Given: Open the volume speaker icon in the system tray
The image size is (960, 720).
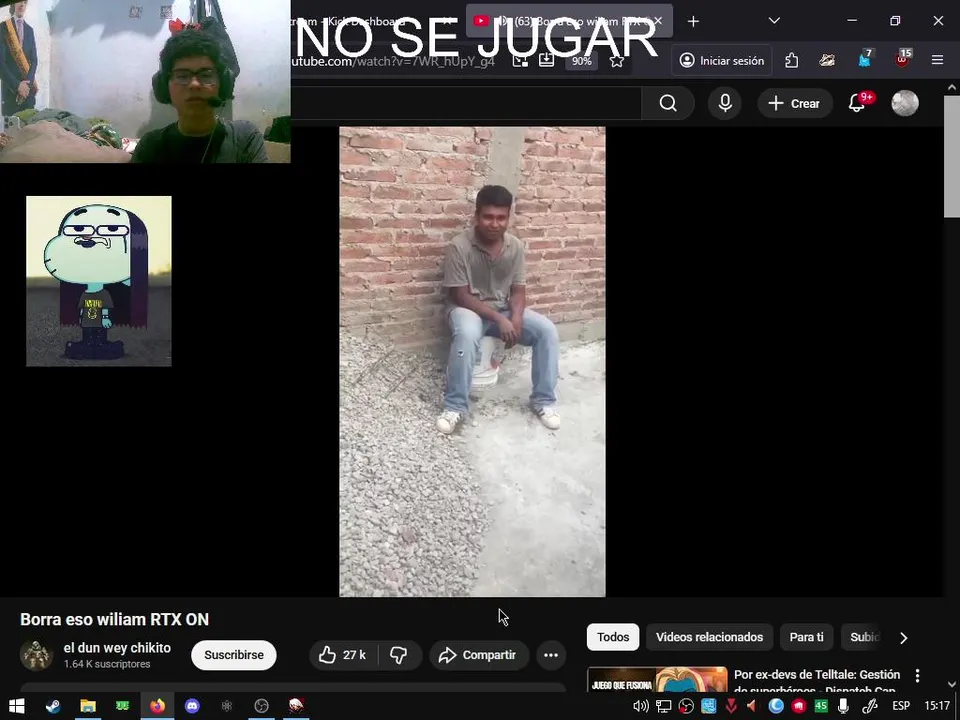Looking at the screenshot, I should (640, 707).
